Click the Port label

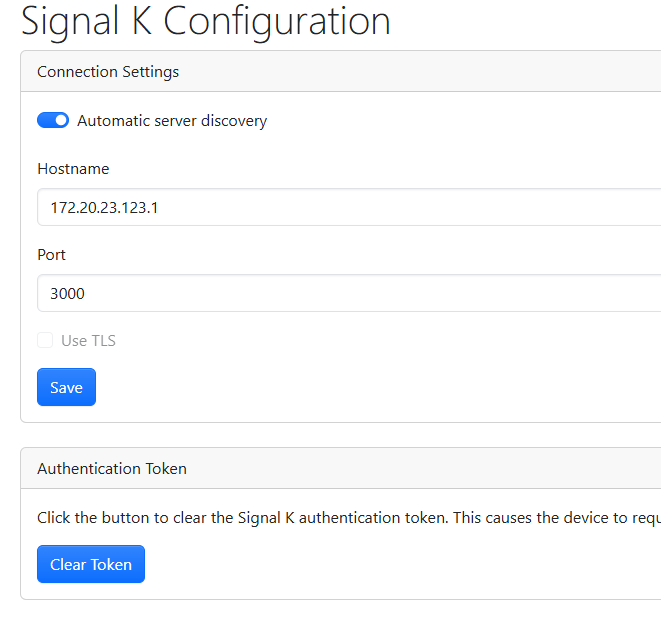(51, 255)
